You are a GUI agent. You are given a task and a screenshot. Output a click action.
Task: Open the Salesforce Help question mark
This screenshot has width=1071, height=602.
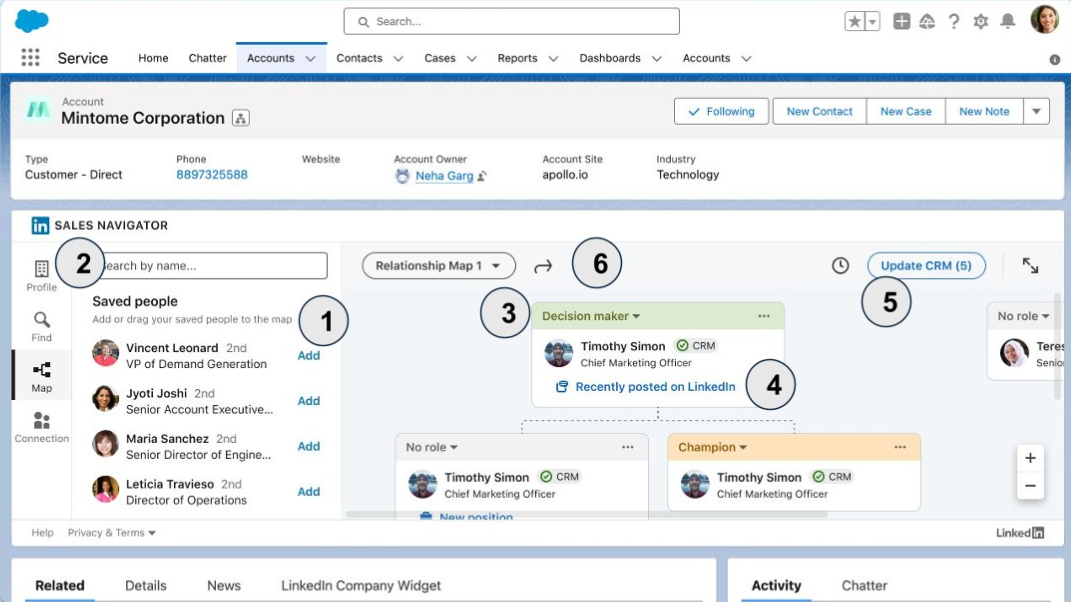954,21
